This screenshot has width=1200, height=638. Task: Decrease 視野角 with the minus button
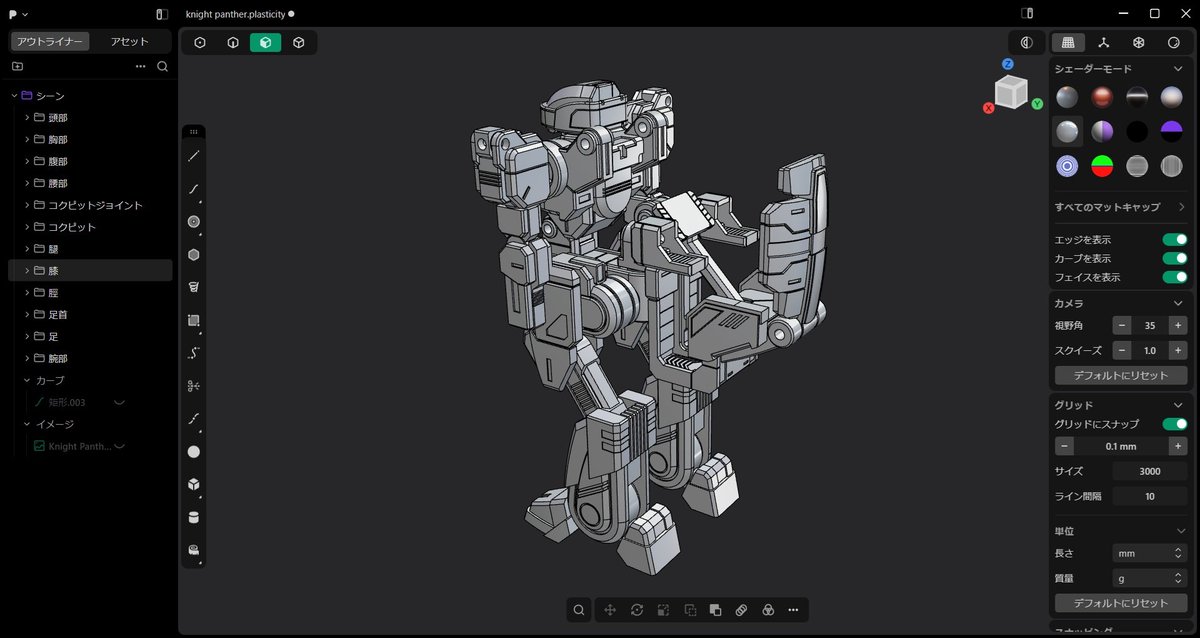tap(1122, 326)
